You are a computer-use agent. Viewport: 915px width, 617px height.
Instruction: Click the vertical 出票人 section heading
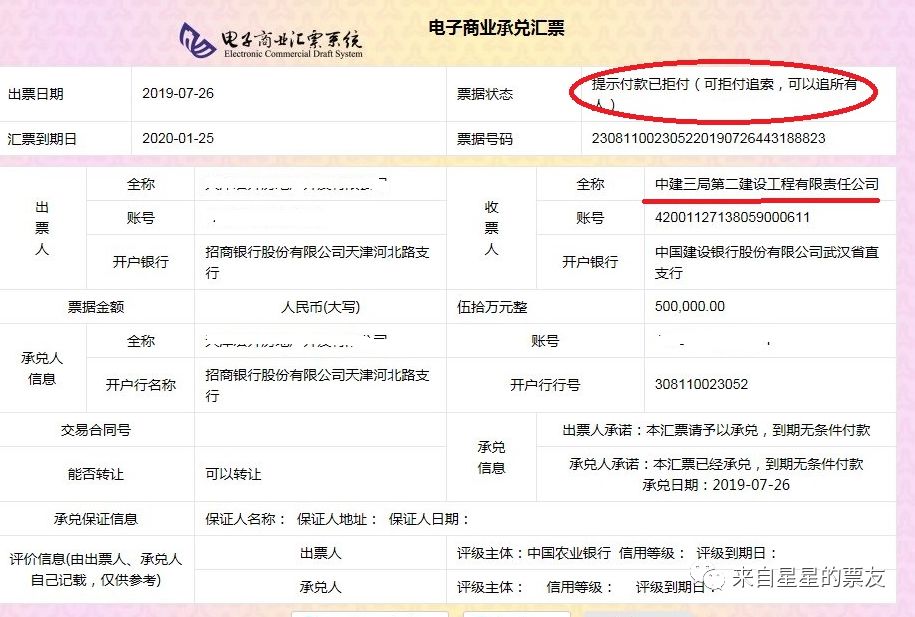pos(42,228)
